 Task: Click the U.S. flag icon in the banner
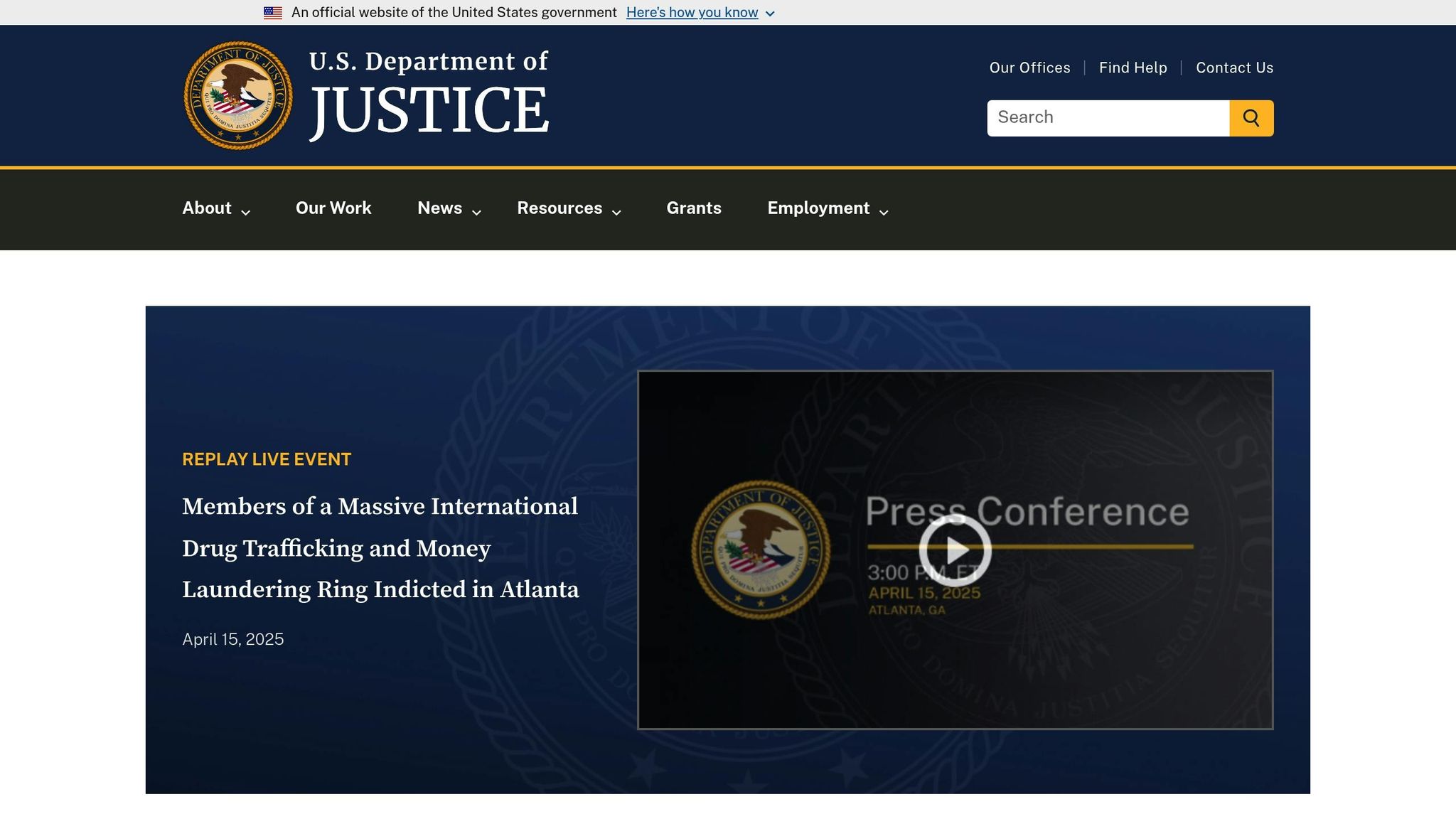pyautogui.click(x=273, y=12)
